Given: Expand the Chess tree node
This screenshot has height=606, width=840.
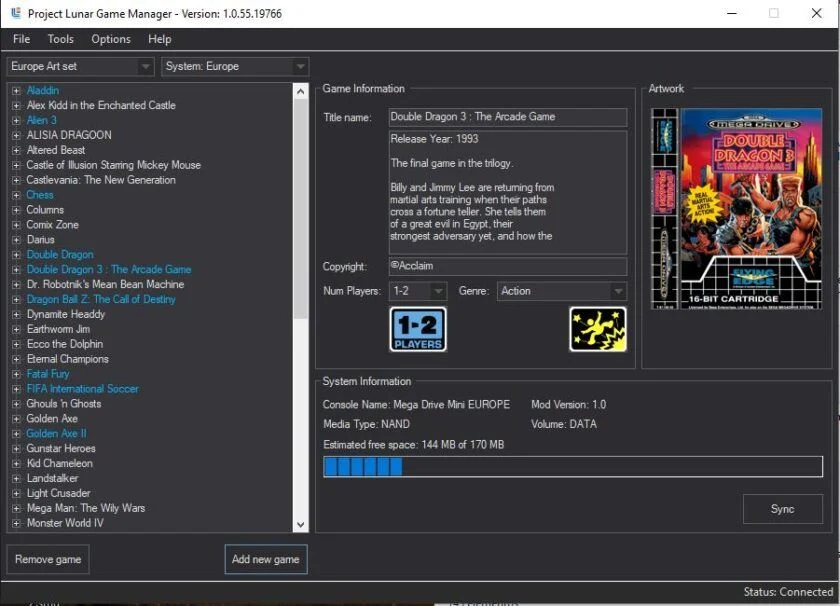Looking at the screenshot, I should (16, 195).
